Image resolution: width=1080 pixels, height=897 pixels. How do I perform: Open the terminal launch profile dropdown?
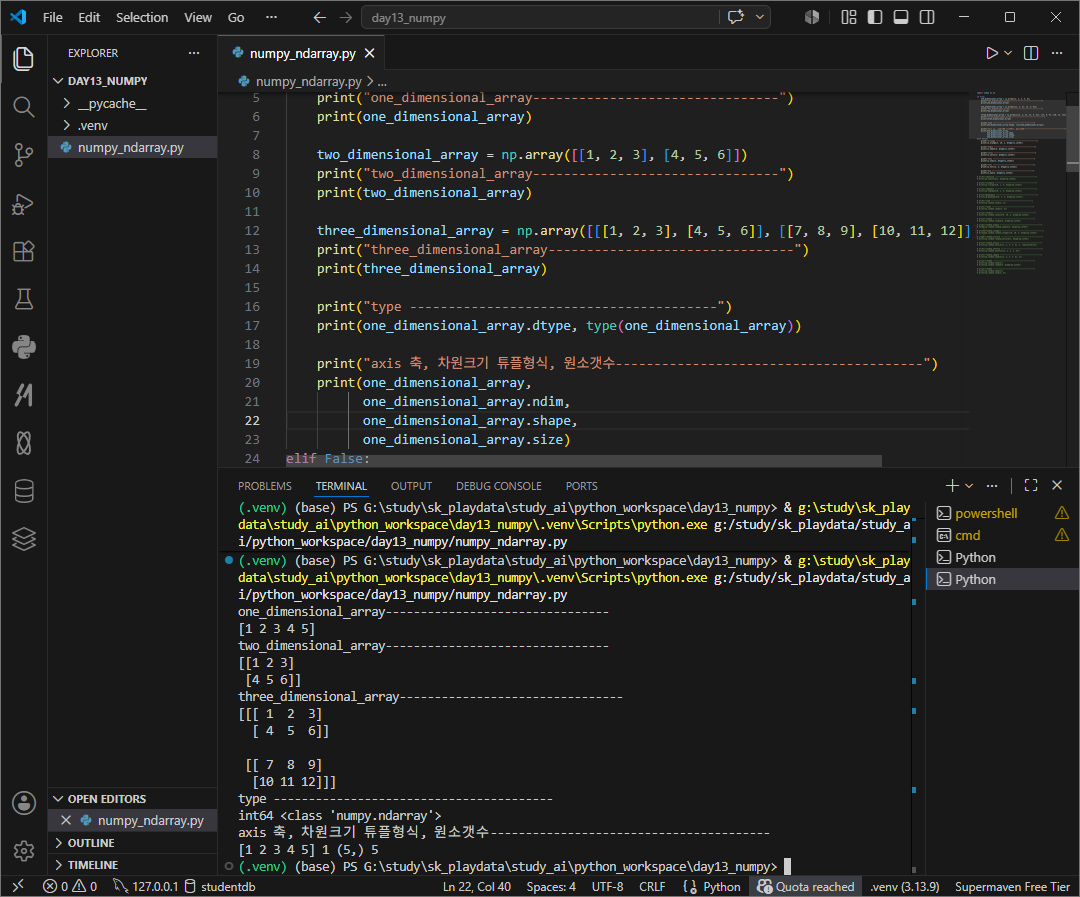pyautogui.click(x=969, y=486)
